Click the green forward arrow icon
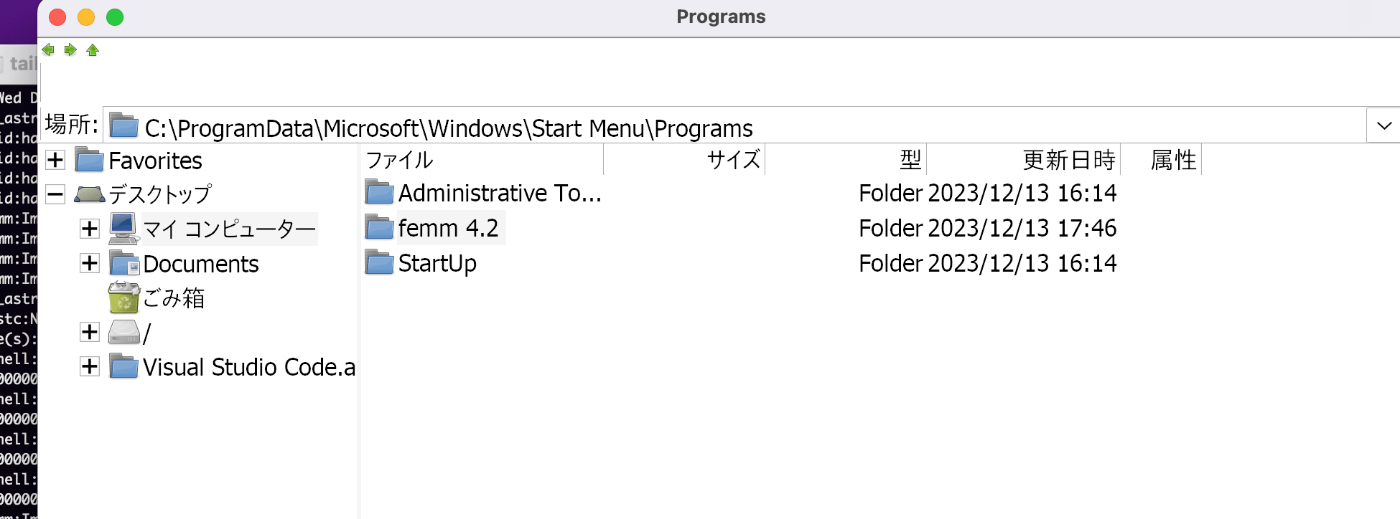The image size is (1400, 519). coord(70,50)
